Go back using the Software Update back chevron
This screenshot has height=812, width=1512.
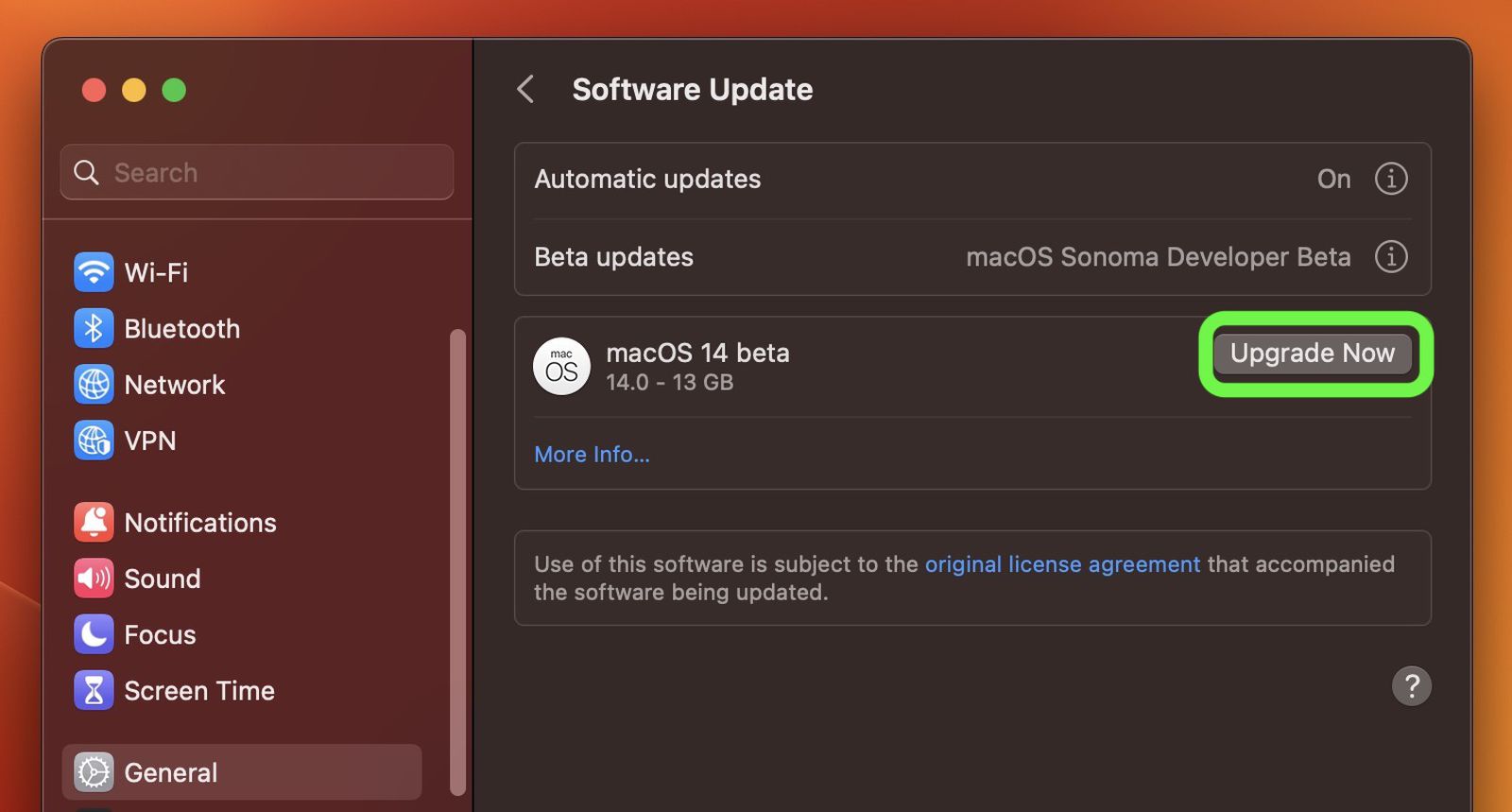click(x=526, y=89)
